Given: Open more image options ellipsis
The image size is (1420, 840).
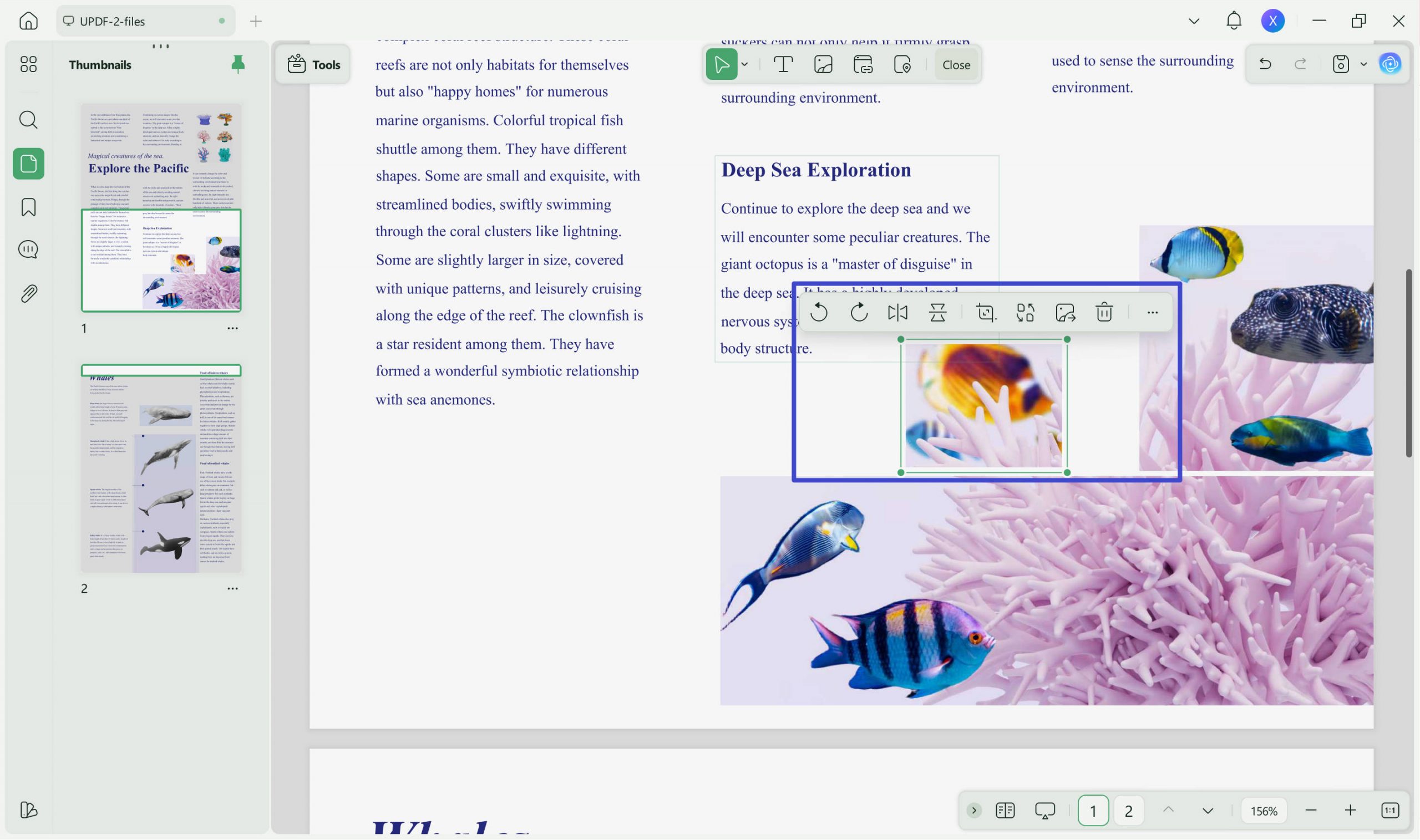Looking at the screenshot, I should (1152, 313).
